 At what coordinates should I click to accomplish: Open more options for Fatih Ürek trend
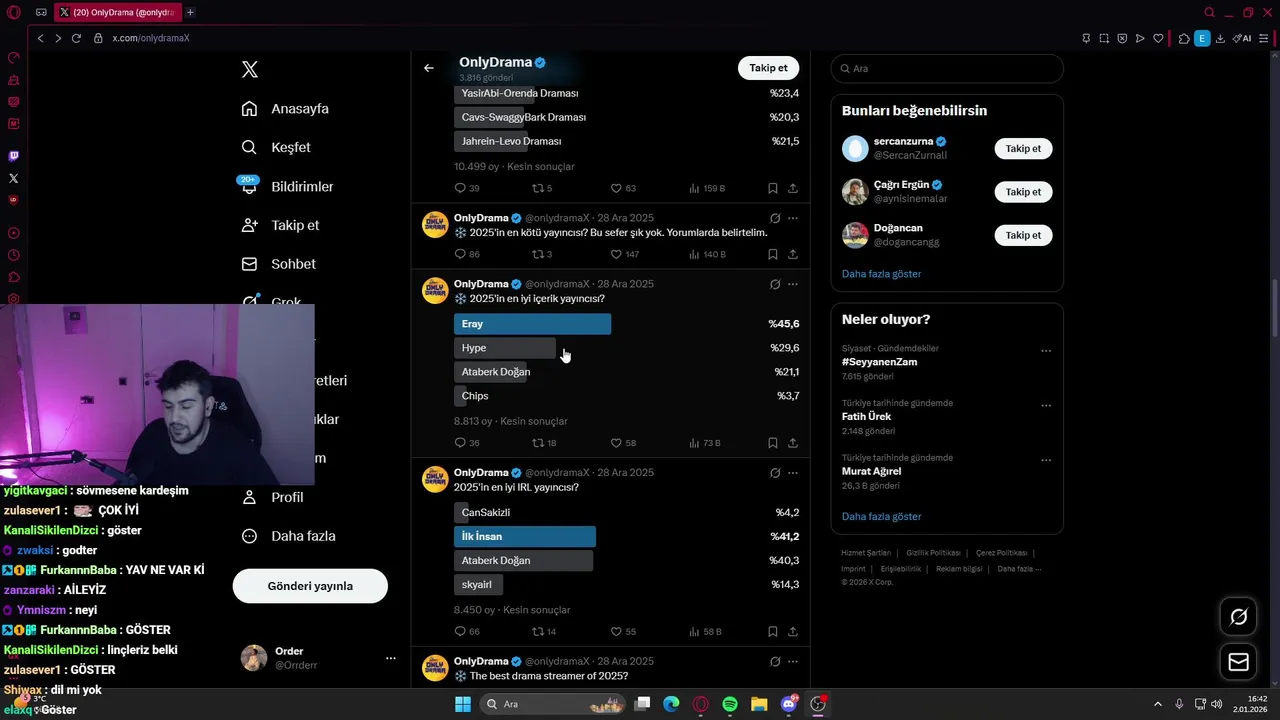1046,406
